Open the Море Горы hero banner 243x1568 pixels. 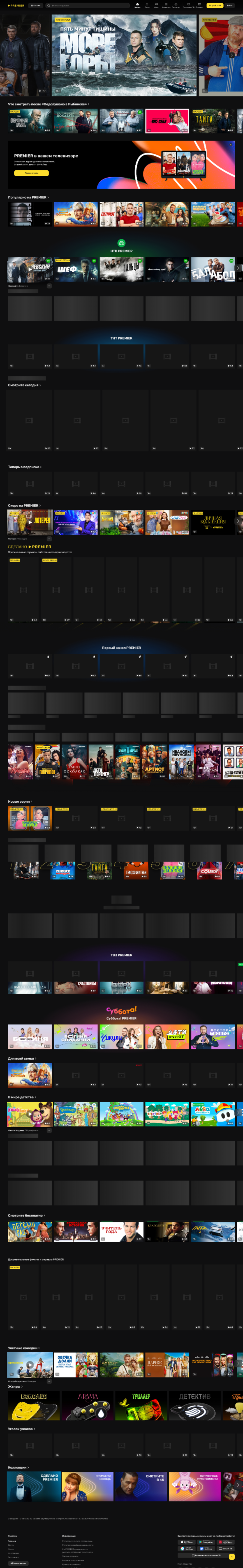pyautogui.click(x=124, y=55)
